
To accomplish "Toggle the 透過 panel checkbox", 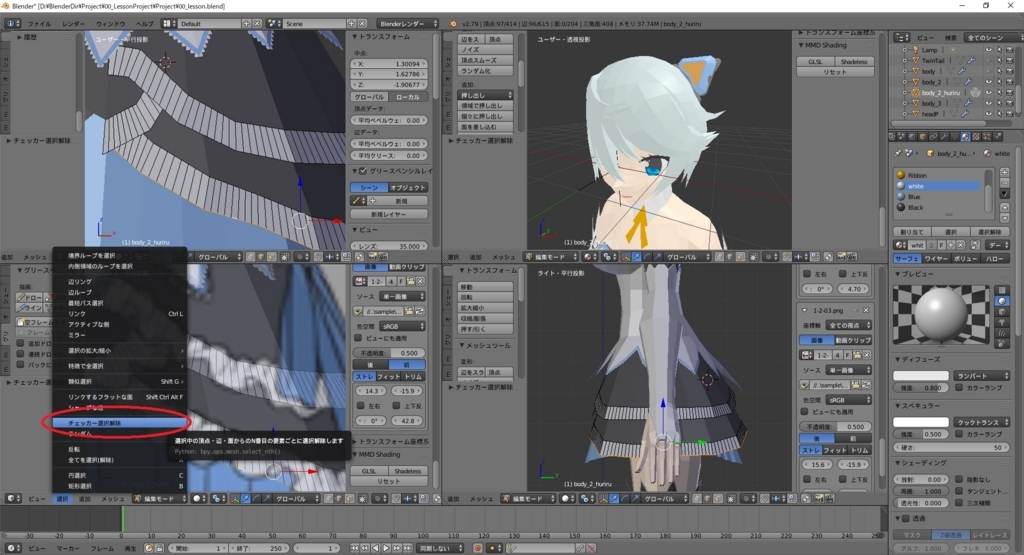I will tap(906, 518).
